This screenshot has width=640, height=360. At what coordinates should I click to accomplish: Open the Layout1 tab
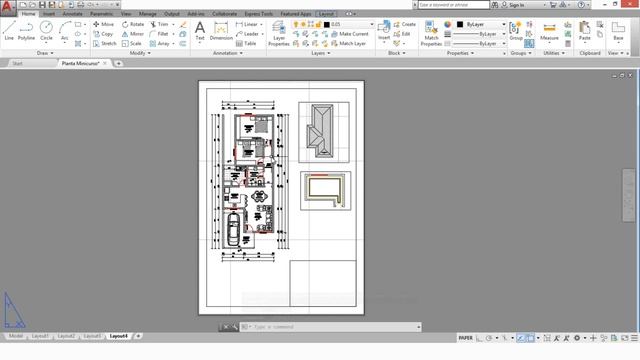[x=40, y=336]
